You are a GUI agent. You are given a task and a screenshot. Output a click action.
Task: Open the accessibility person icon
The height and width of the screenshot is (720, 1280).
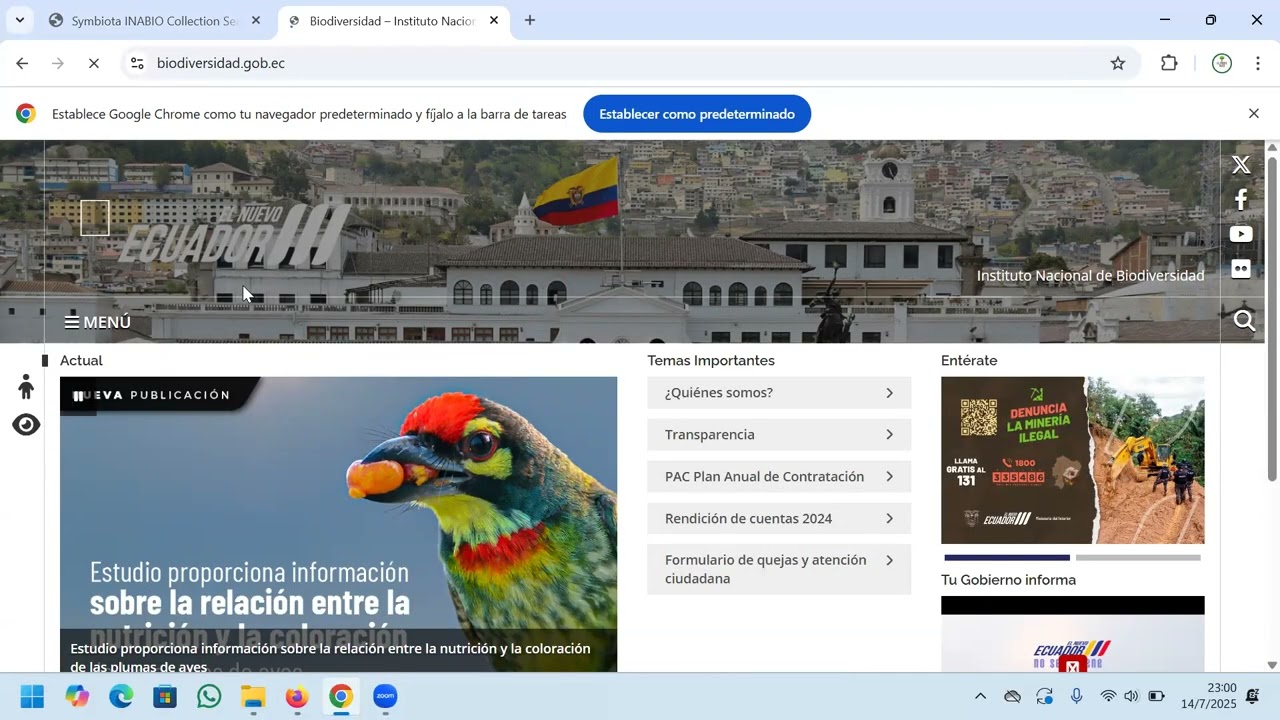click(x=26, y=387)
